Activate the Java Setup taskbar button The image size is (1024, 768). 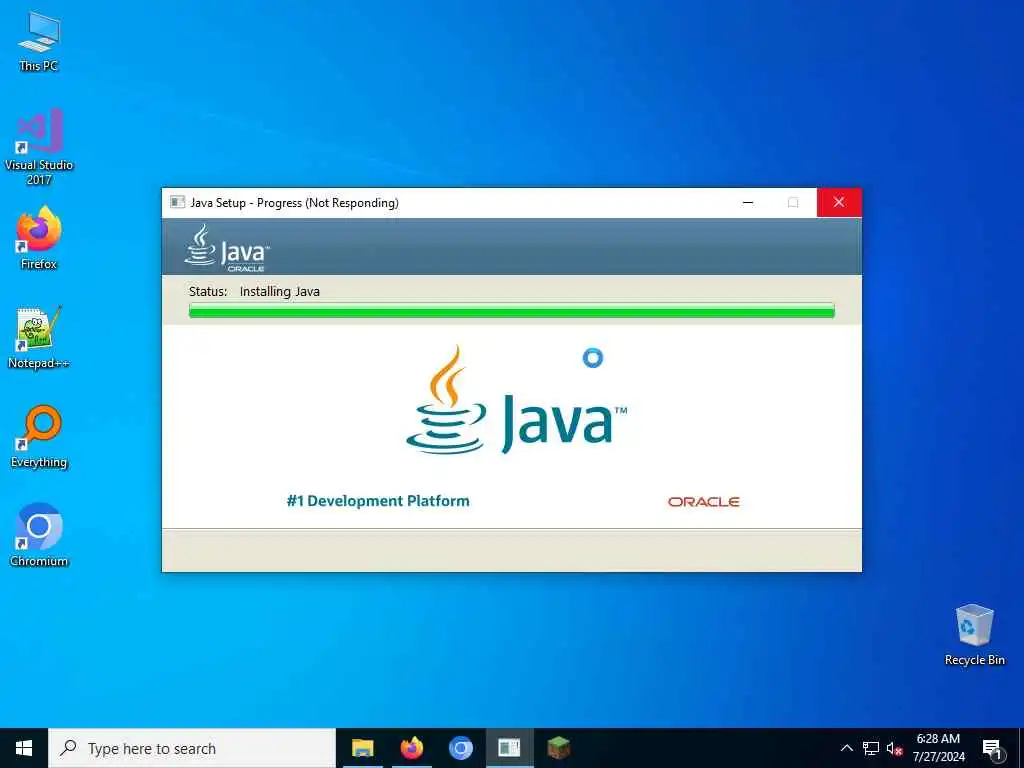click(x=509, y=748)
